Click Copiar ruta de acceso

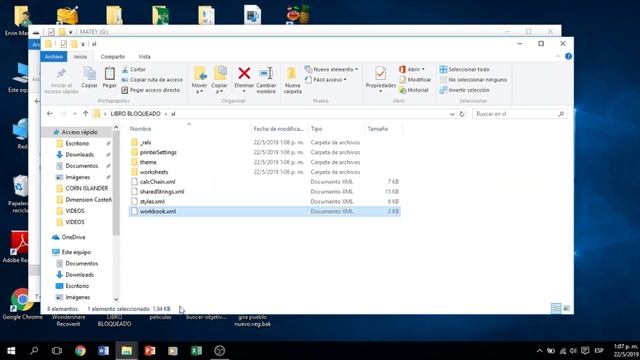[152, 80]
